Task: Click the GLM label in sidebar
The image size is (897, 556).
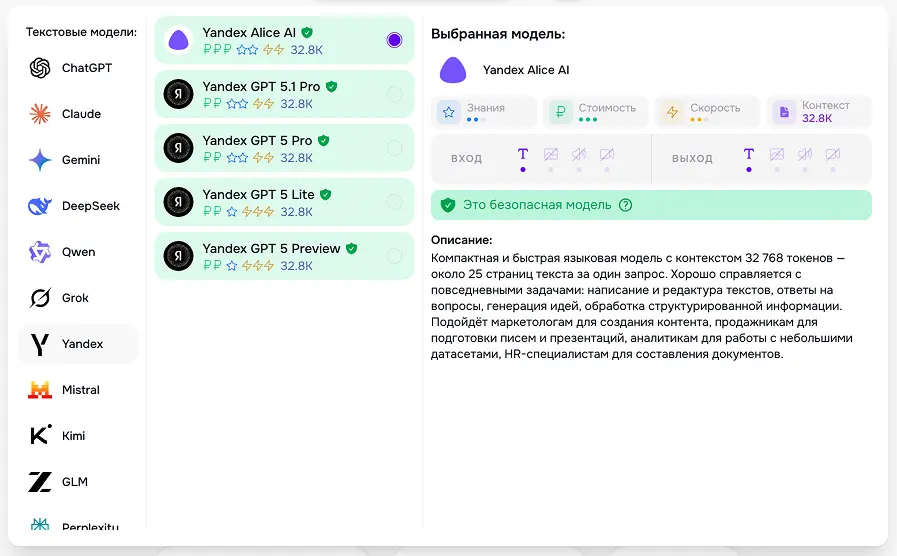Action: tap(75, 482)
